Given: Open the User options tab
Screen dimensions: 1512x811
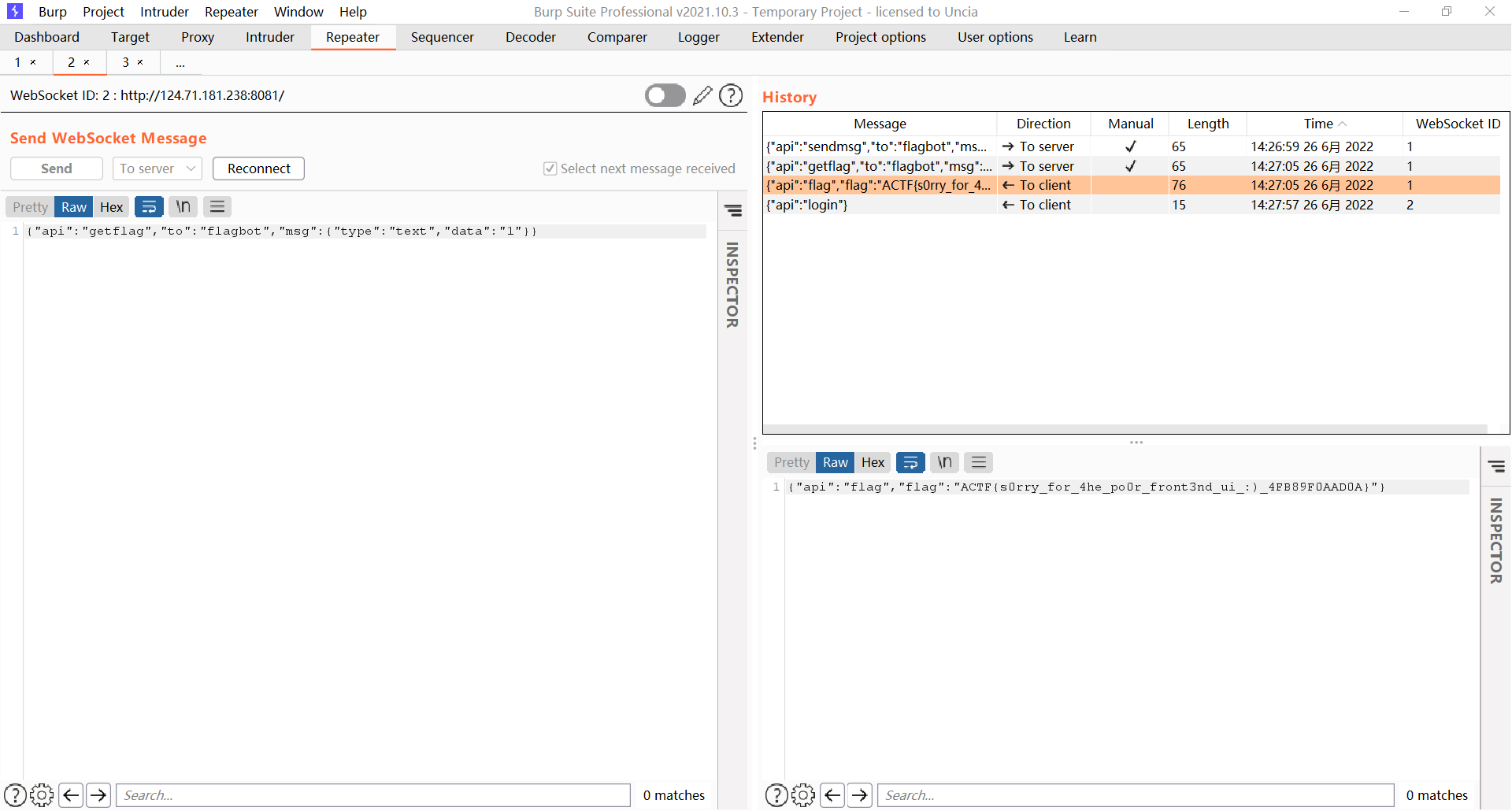Looking at the screenshot, I should (x=995, y=37).
